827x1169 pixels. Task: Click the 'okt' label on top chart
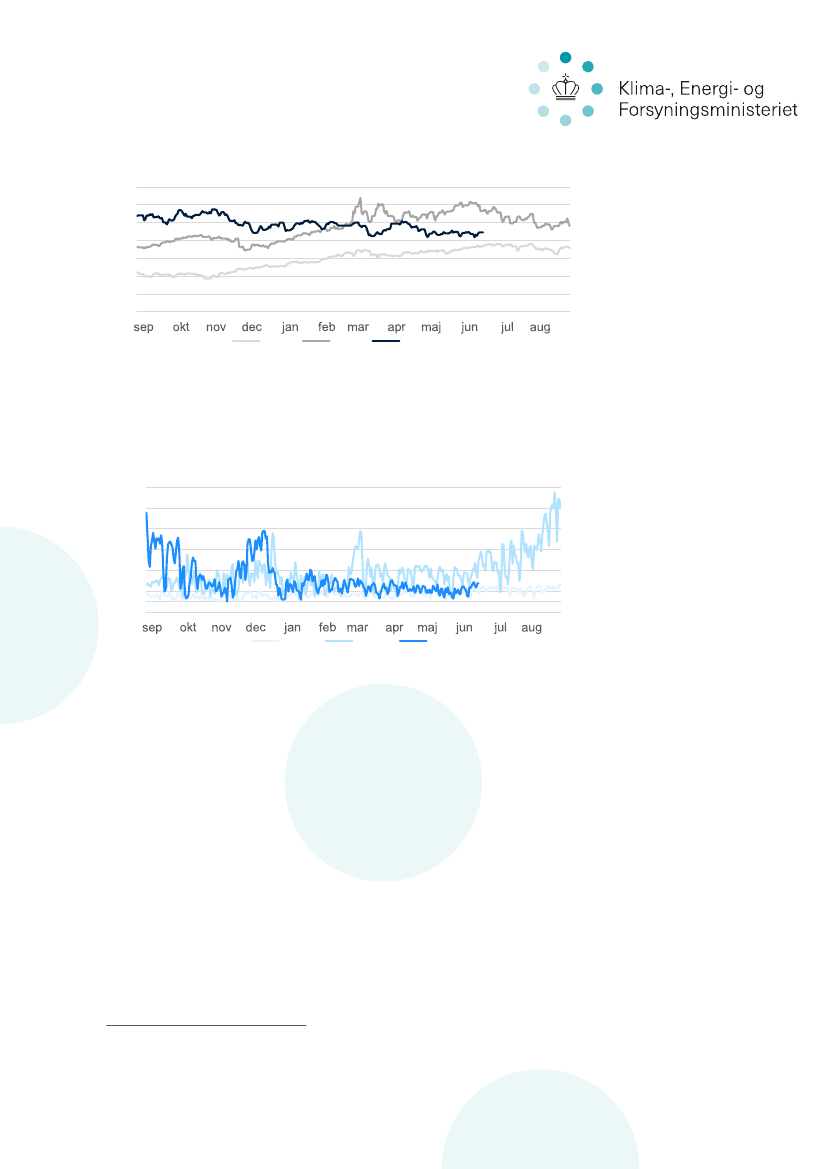(x=181, y=327)
